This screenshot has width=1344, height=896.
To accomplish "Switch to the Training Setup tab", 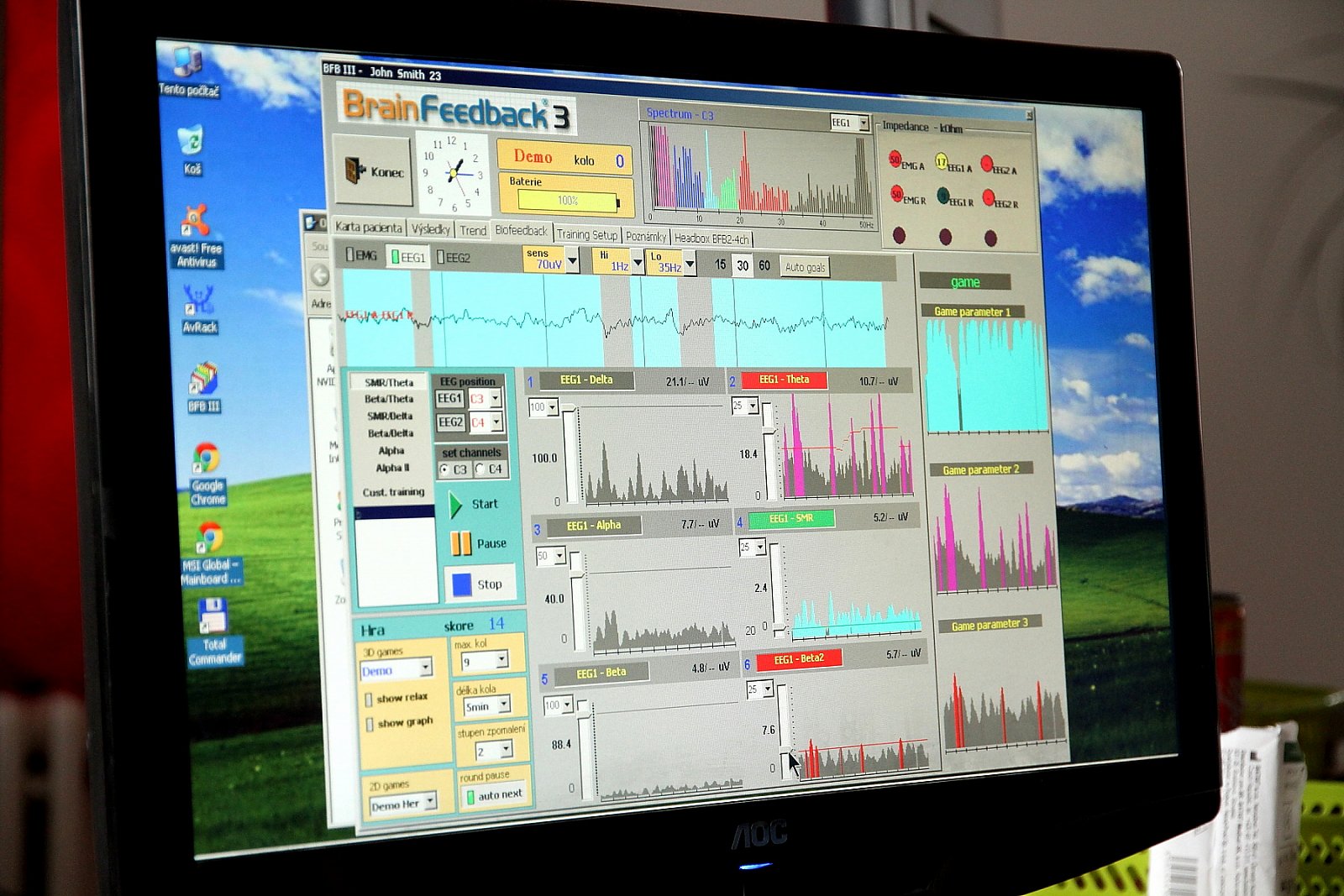I will (x=586, y=234).
